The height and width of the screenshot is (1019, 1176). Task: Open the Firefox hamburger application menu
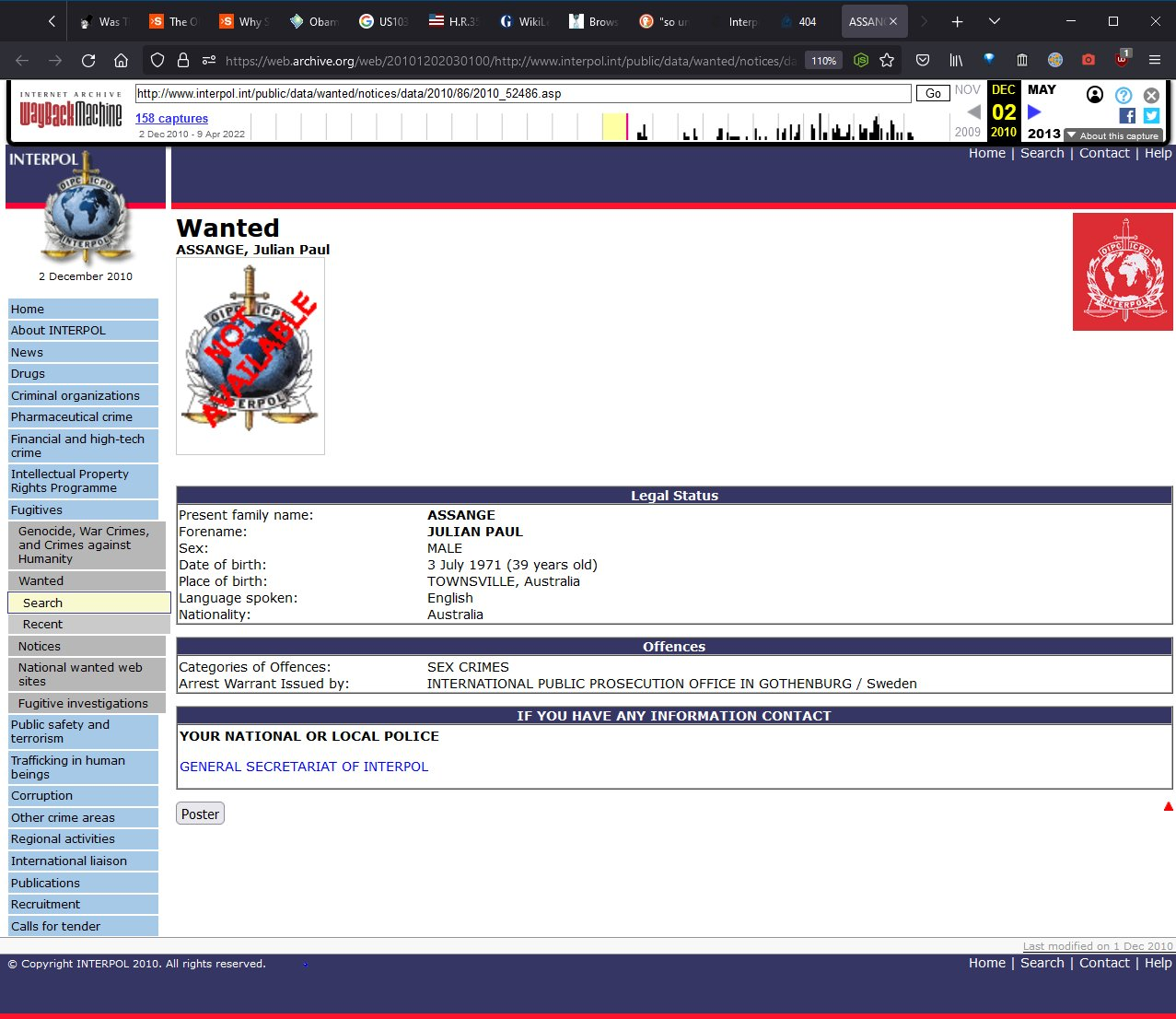point(1154,60)
